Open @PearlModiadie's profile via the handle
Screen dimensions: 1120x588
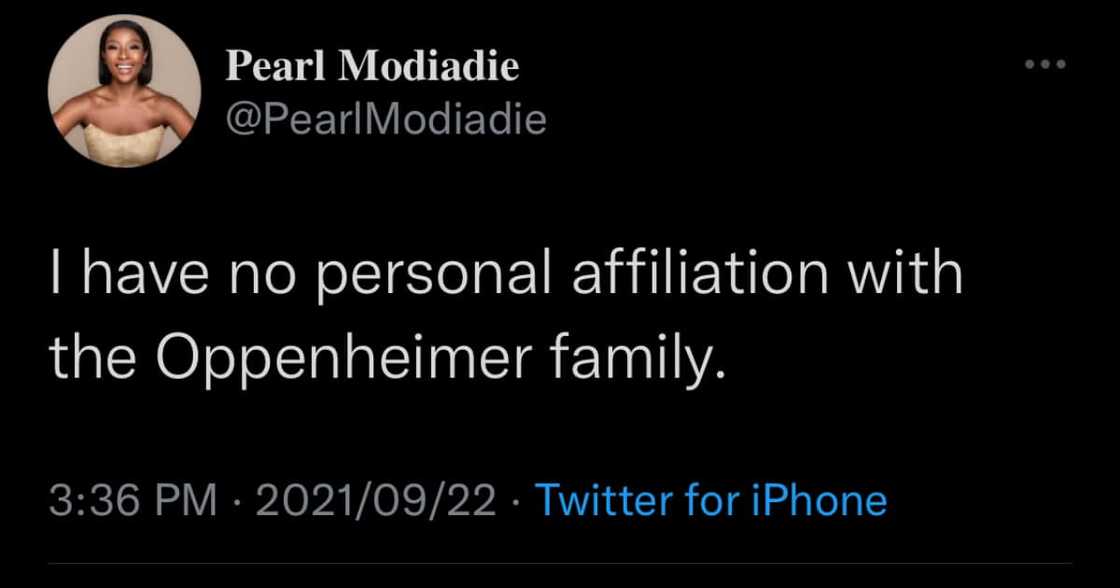click(387, 118)
